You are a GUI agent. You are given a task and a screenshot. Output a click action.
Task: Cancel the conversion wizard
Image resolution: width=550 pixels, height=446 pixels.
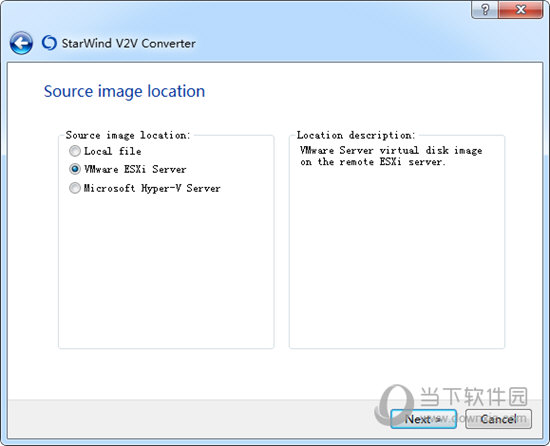[x=498, y=419]
